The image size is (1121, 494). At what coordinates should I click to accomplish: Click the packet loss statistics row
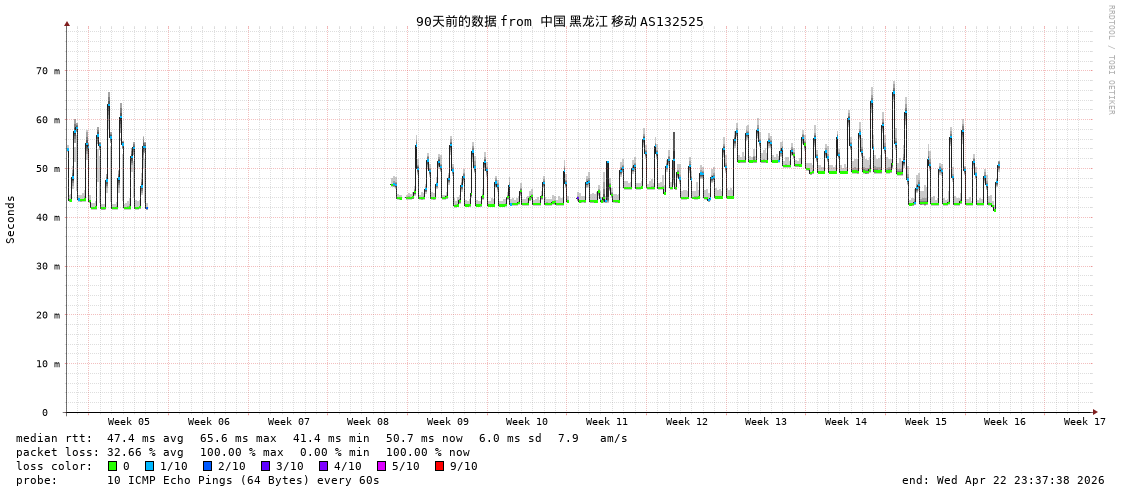(x=242, y=452)
